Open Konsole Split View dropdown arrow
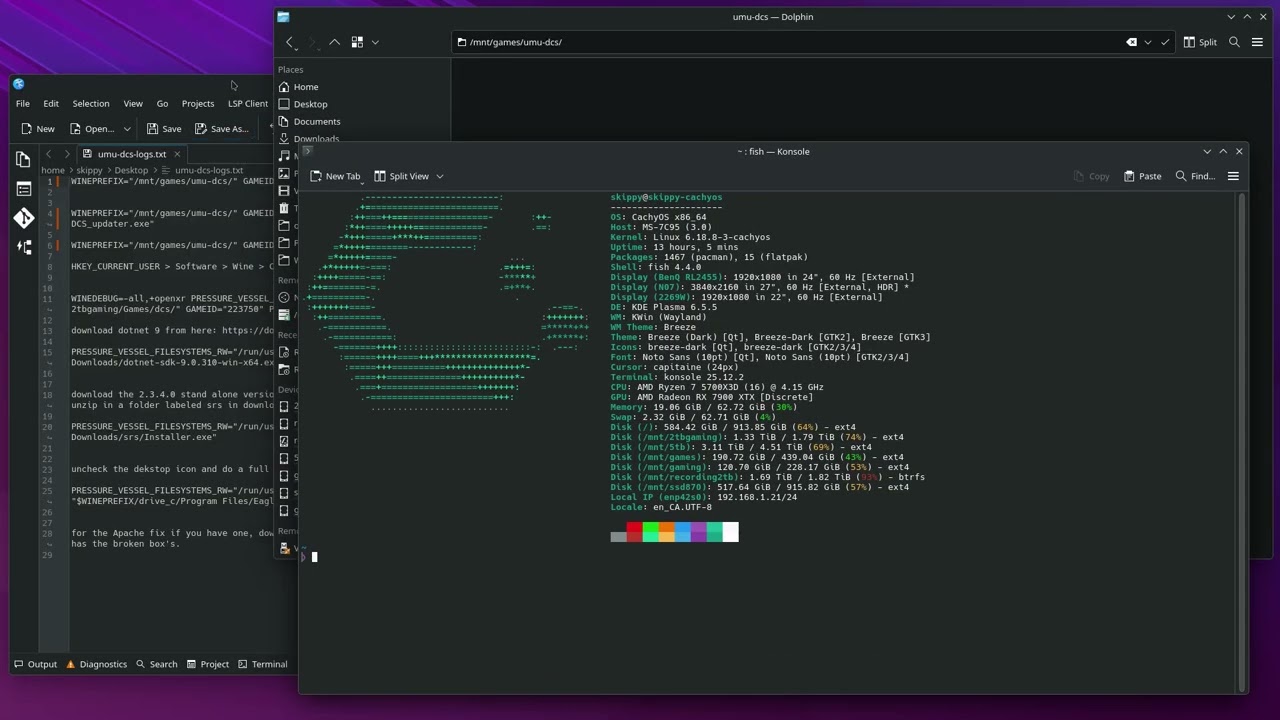The image size is (1280, 720). point(439,176)
